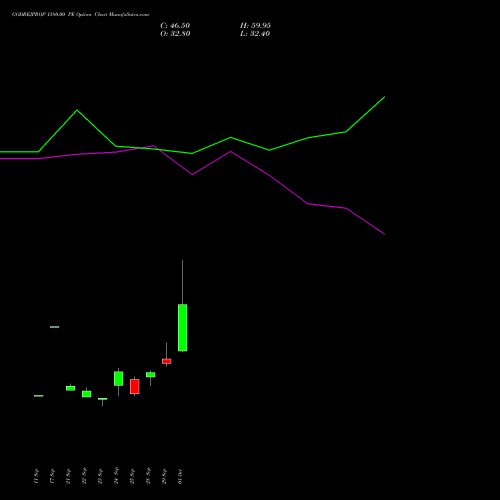Viewport: 500px width, 500px height.
Task: Click the close value C: 46.50
Action: (175, 26)
